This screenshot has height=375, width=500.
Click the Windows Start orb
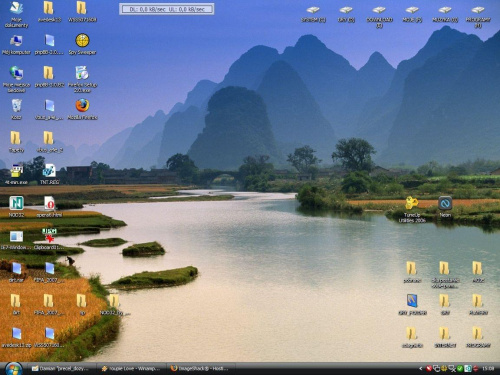pyautogui.click(x=13, y=369)
